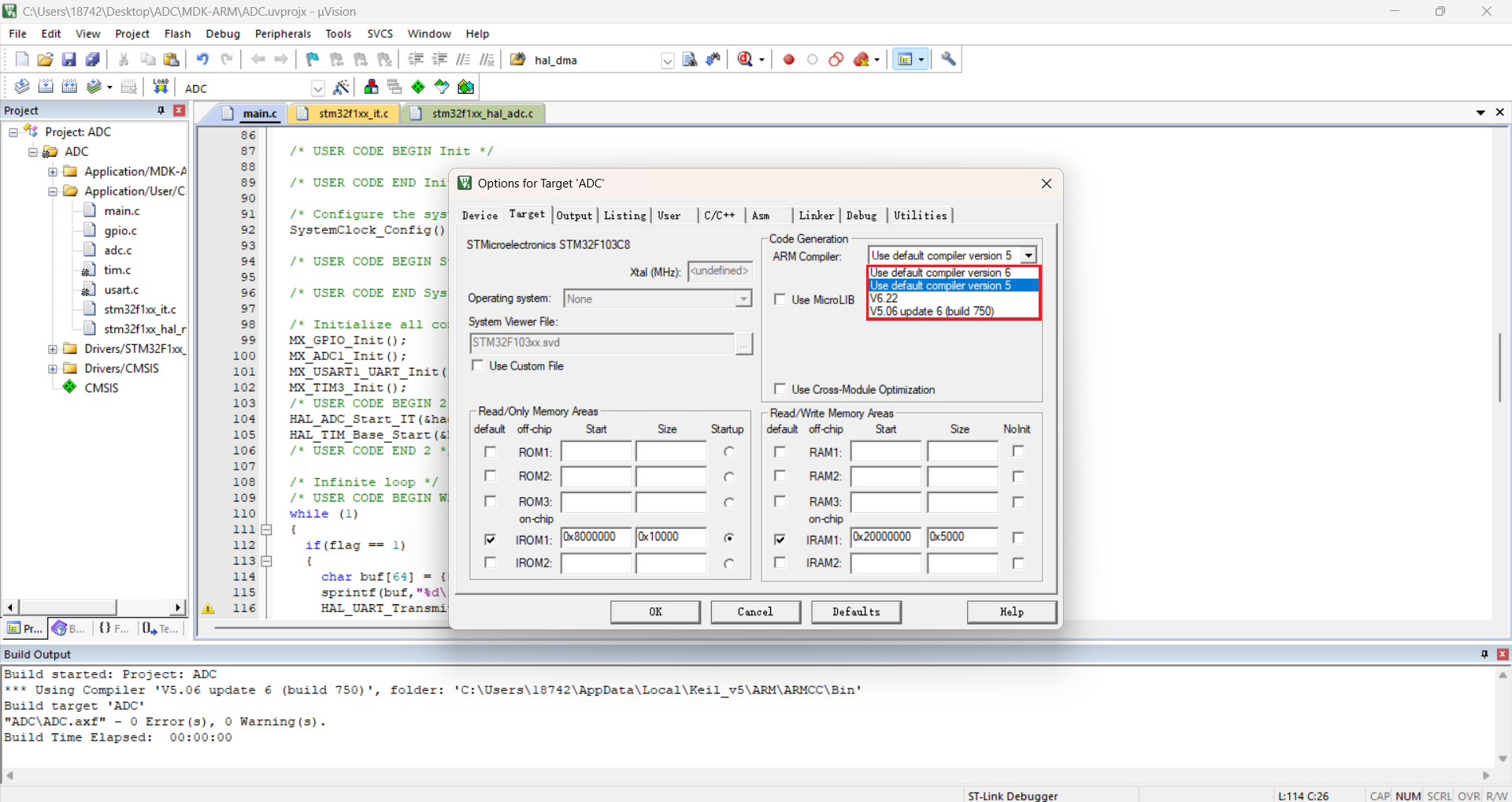Screen dimensions: 1512x802
Task: Uncheck the IRAM1 default checkbox
Action: 780,540
